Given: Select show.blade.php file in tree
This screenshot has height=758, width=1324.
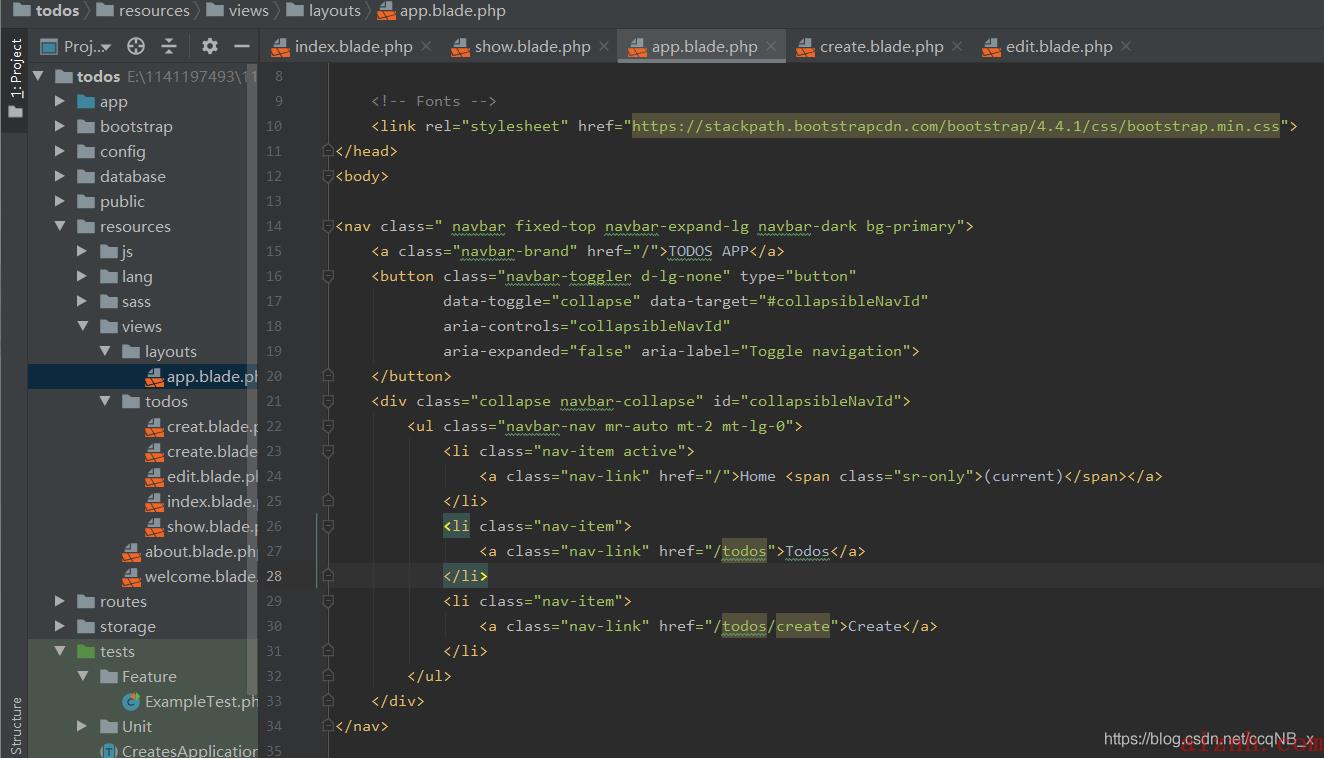Looking at the screenshot, I should click(x=201, y=526).
